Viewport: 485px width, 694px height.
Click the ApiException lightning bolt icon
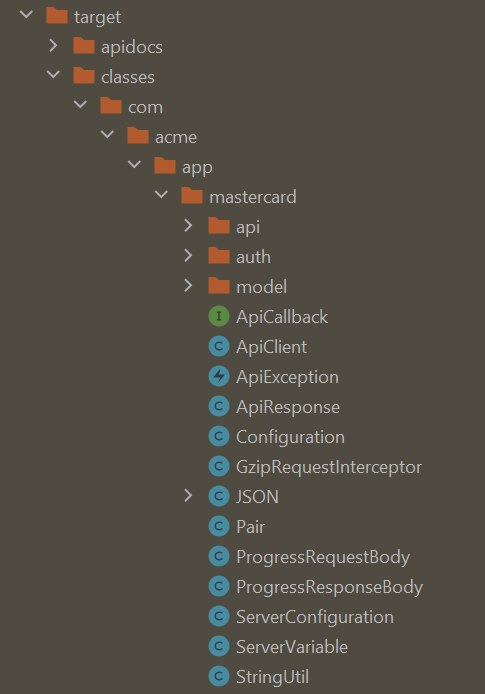[219, 377]
